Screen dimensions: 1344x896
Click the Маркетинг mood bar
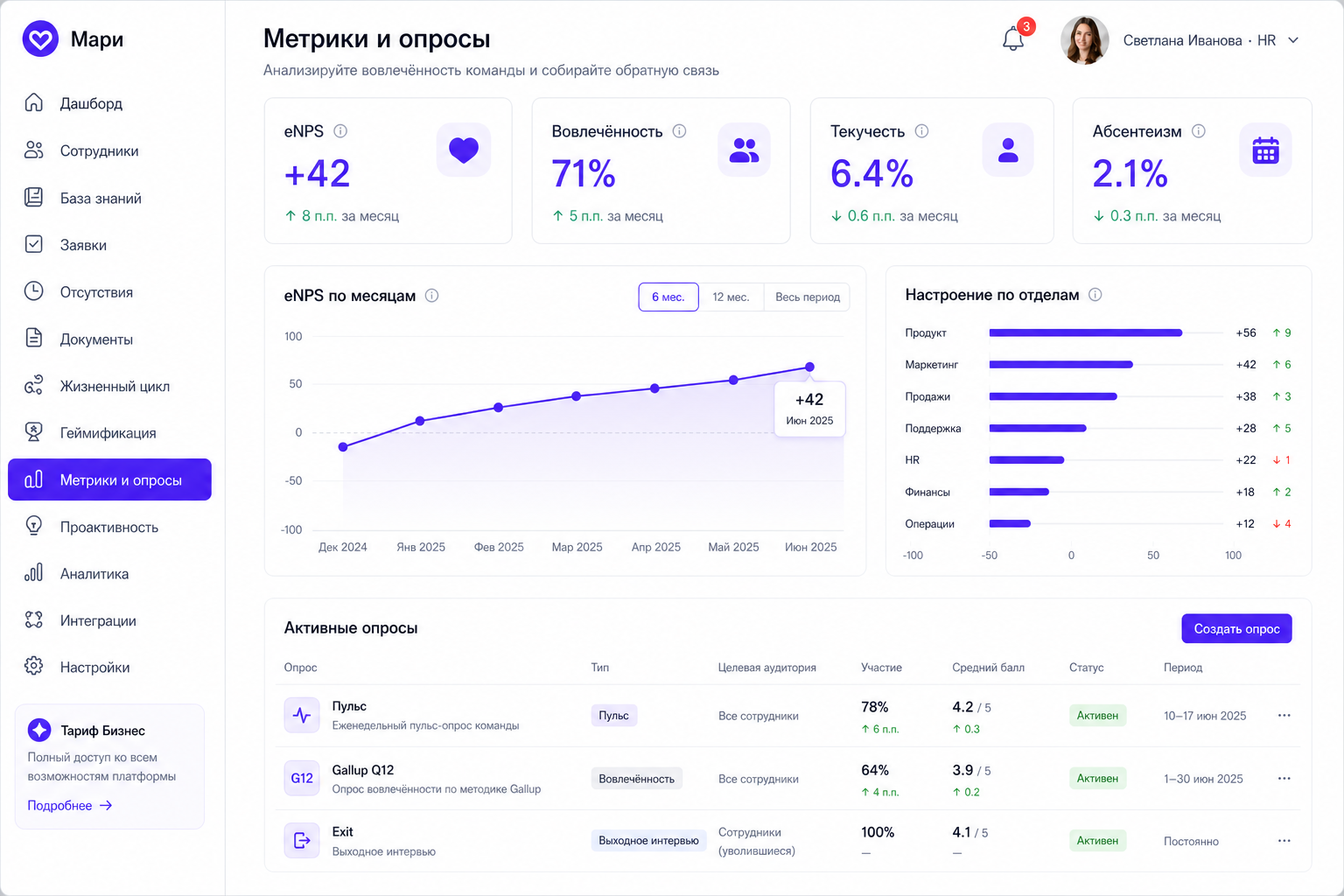[1060, 364]
